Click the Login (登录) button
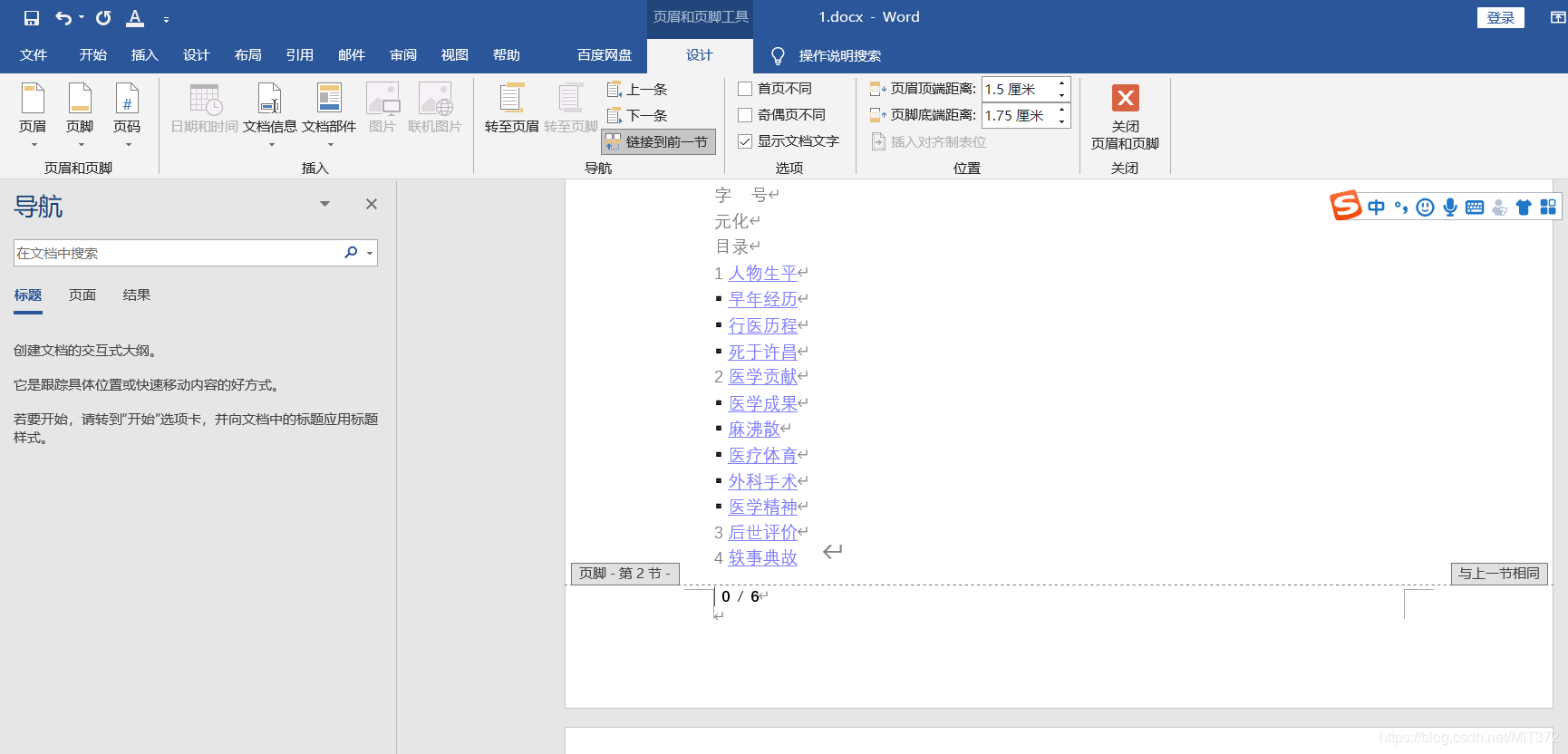This screenshot has width=1568, height=754. pos(1501,17)
